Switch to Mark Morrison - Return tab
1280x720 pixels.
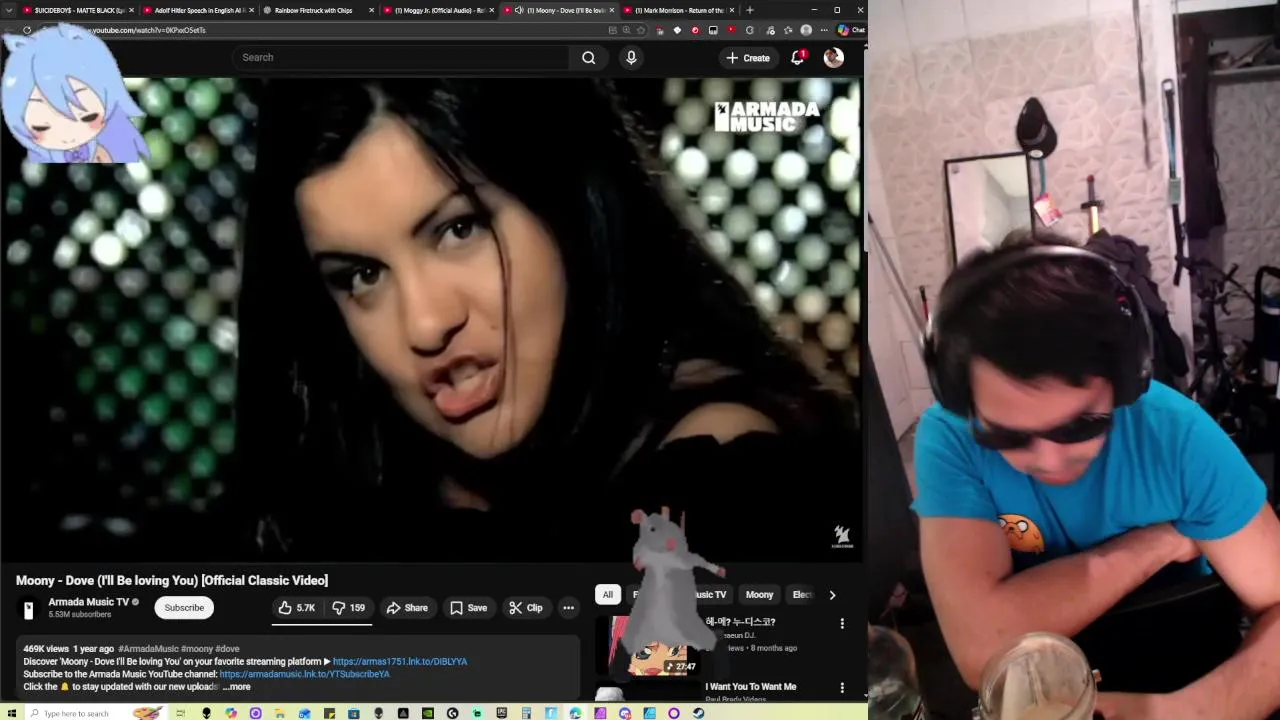click(680, 10)
